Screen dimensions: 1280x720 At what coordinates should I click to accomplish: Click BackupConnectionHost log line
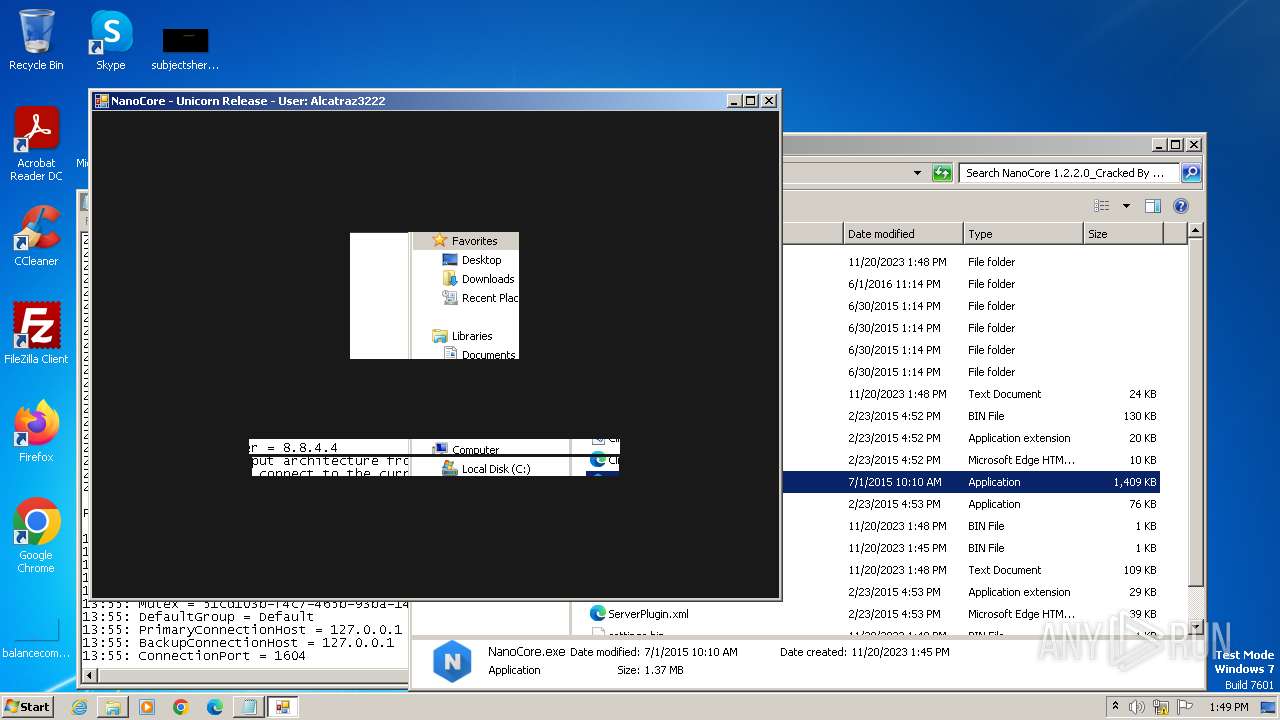pos(238,643)
